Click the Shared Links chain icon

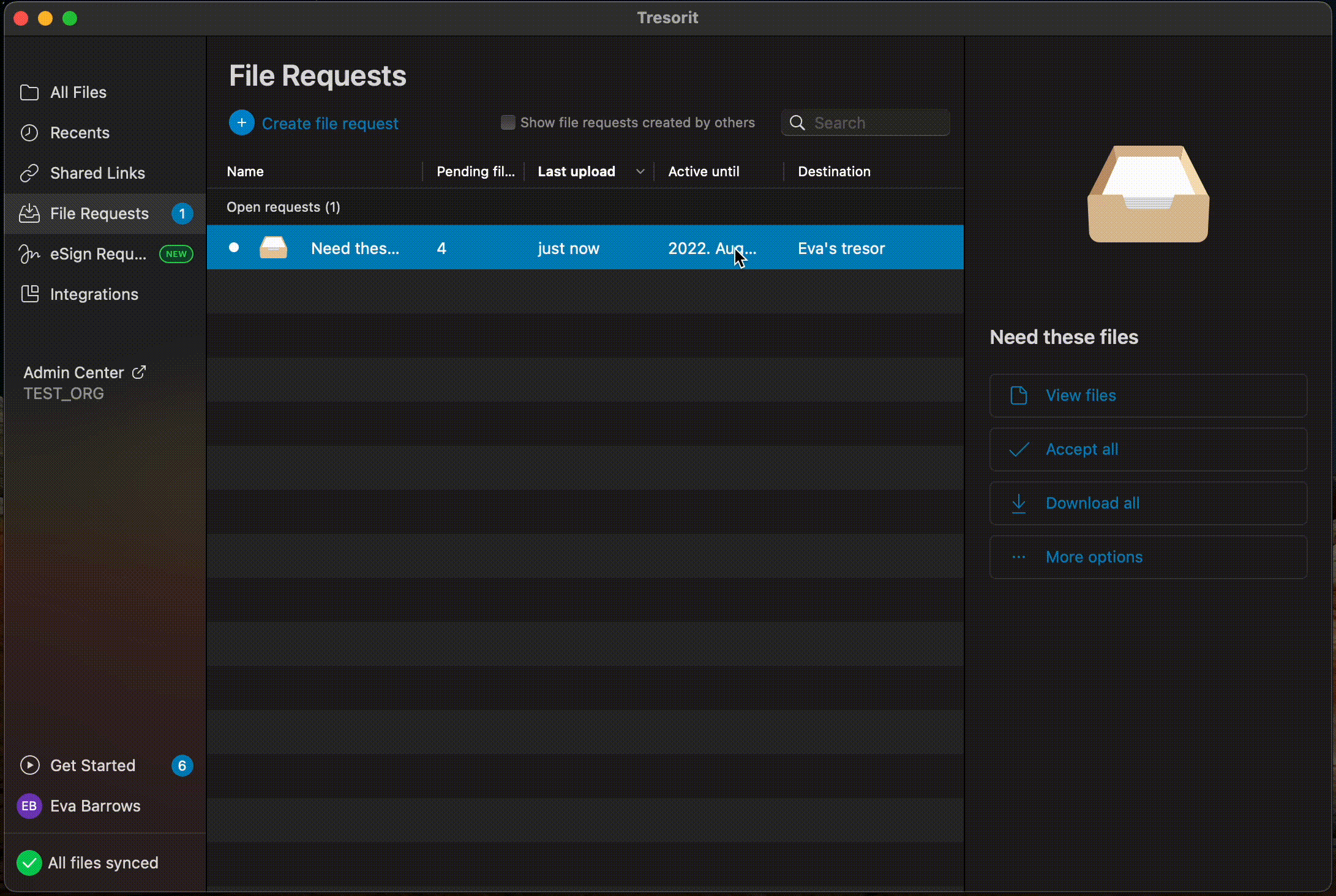tap(29, 173)
